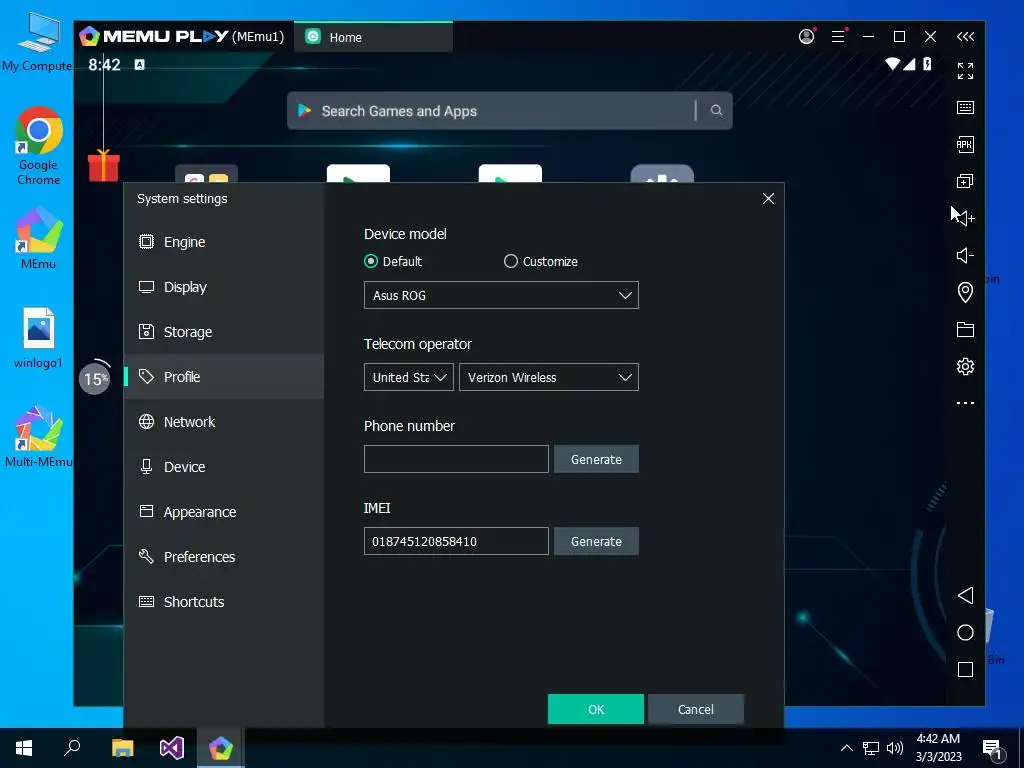Click search magnifier in Games search bar
Screen dimensions: 1024x768
[716, 110]
